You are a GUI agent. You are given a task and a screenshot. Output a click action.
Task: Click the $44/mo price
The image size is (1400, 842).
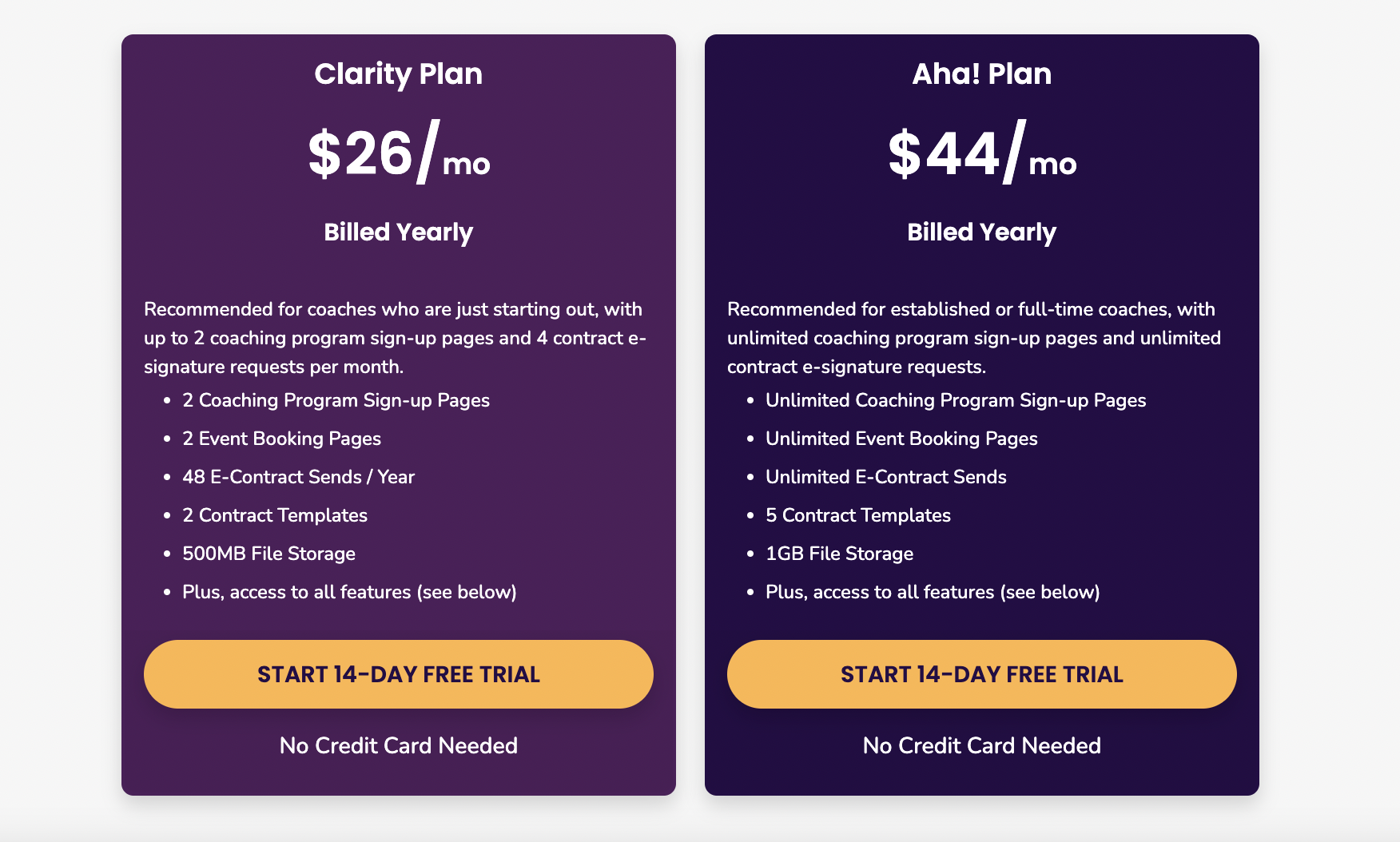coord(982,153)
